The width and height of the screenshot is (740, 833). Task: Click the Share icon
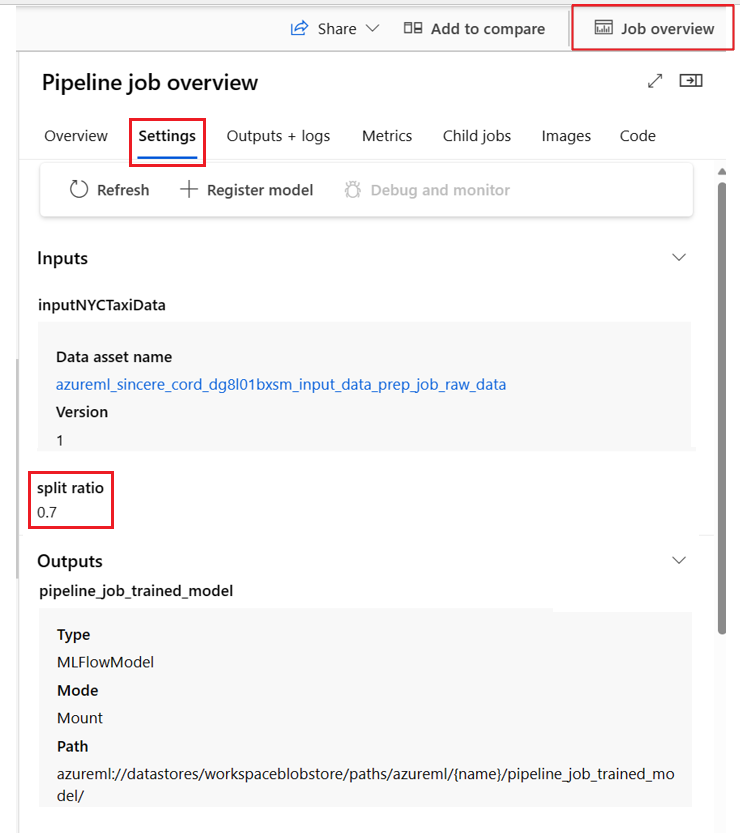[x=299, y=29]
